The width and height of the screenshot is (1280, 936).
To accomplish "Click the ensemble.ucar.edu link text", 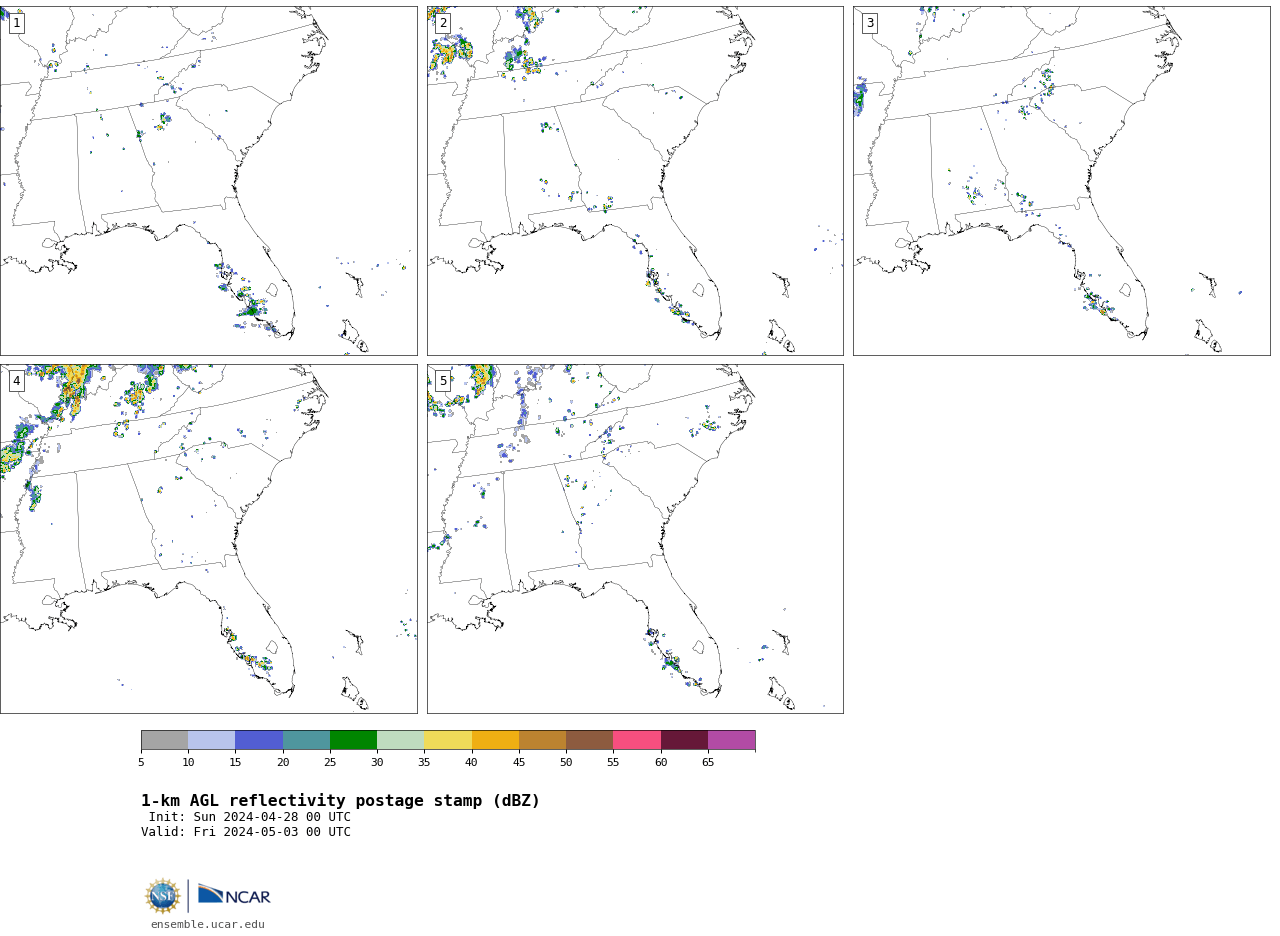I will click(x=208, y=925).
